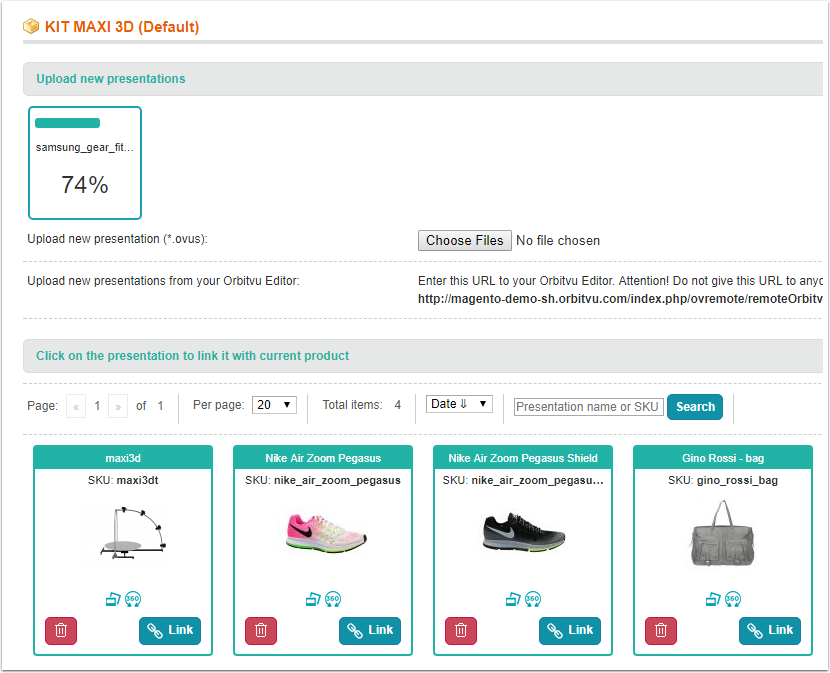Click the Search button
The height and width of the screenshot is (673, 830).
pos(695,407)
